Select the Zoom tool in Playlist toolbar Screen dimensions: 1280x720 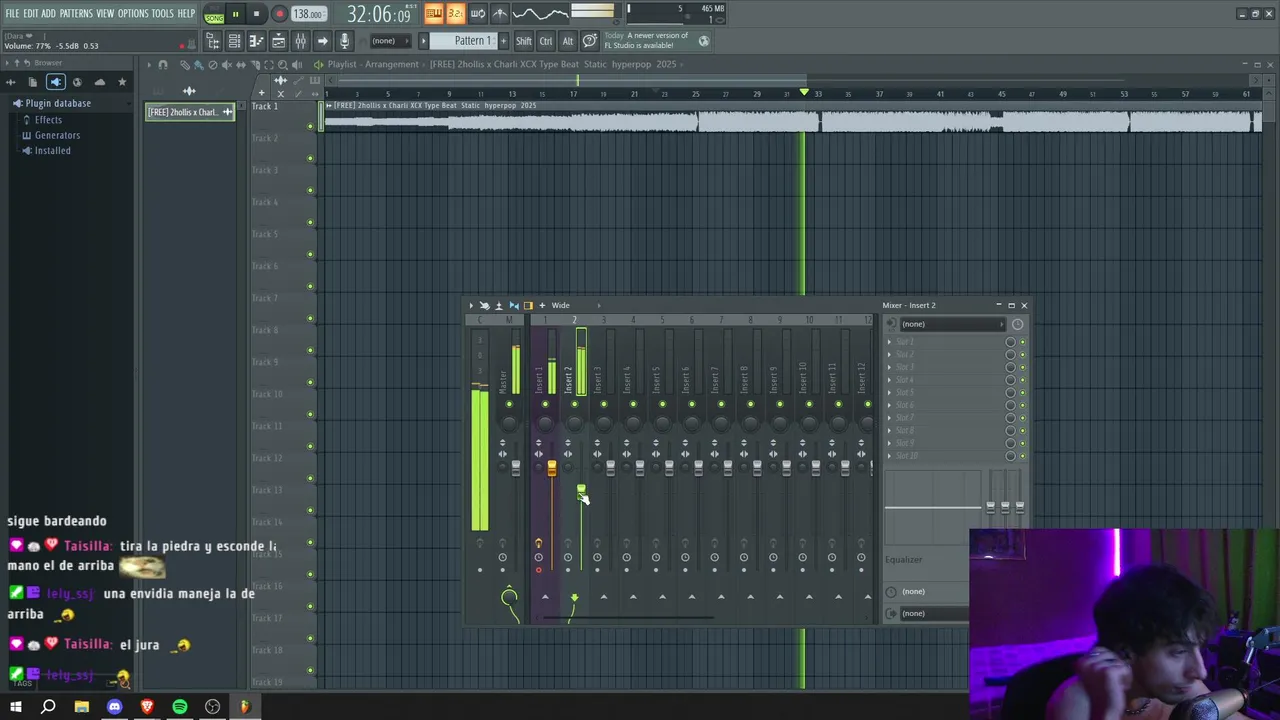[x=282, y=65]
